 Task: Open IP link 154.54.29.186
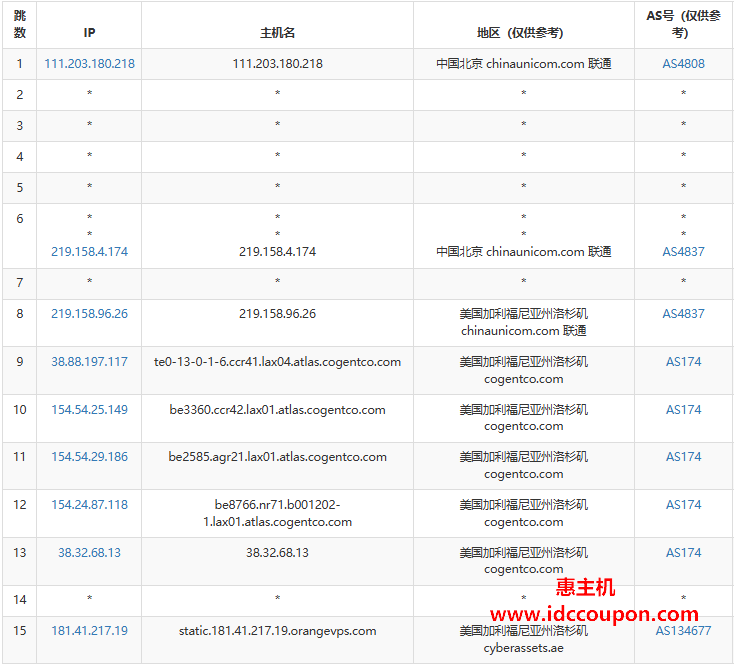[x=89, y=457]
